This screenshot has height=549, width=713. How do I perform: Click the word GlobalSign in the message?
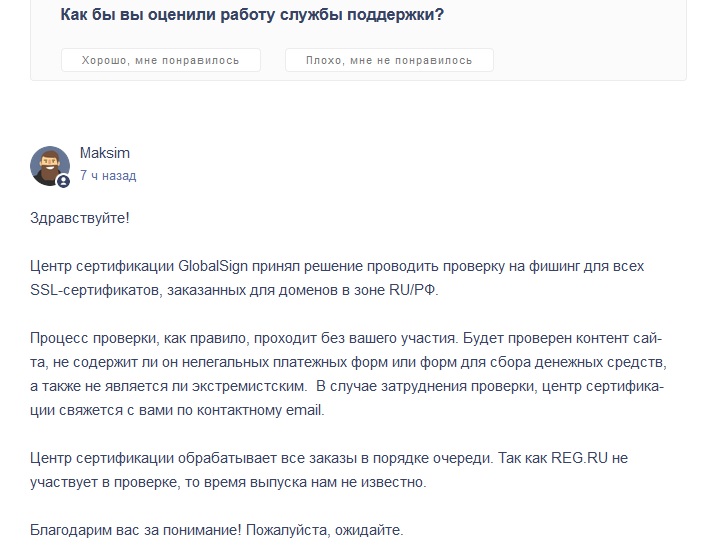click(213, 266)
